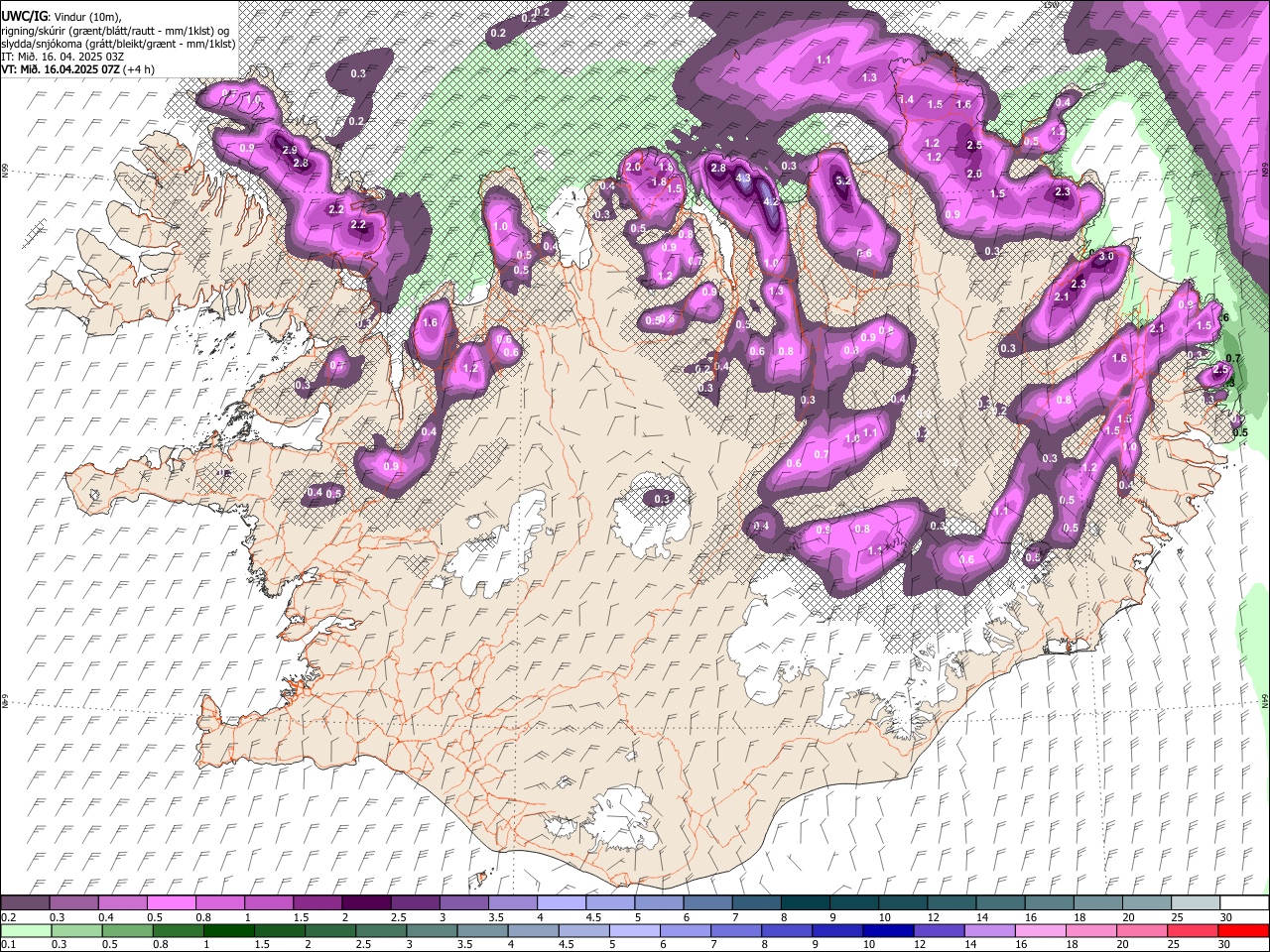
Task: Click the rigning/skúrir legend description line
Action: pyautogui.click(x=116, y=31)
